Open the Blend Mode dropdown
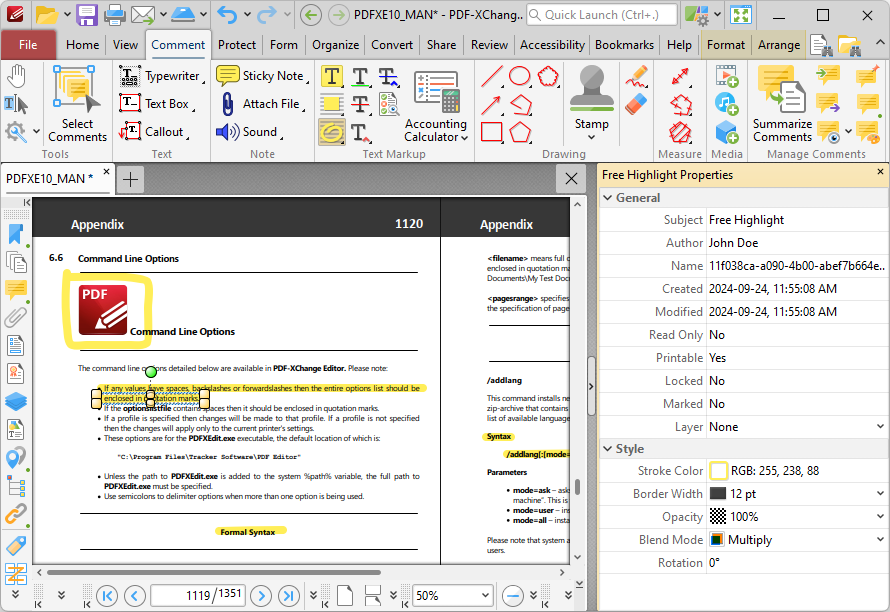Viewport: 890px width, 612px height. (x=880, y=539)
